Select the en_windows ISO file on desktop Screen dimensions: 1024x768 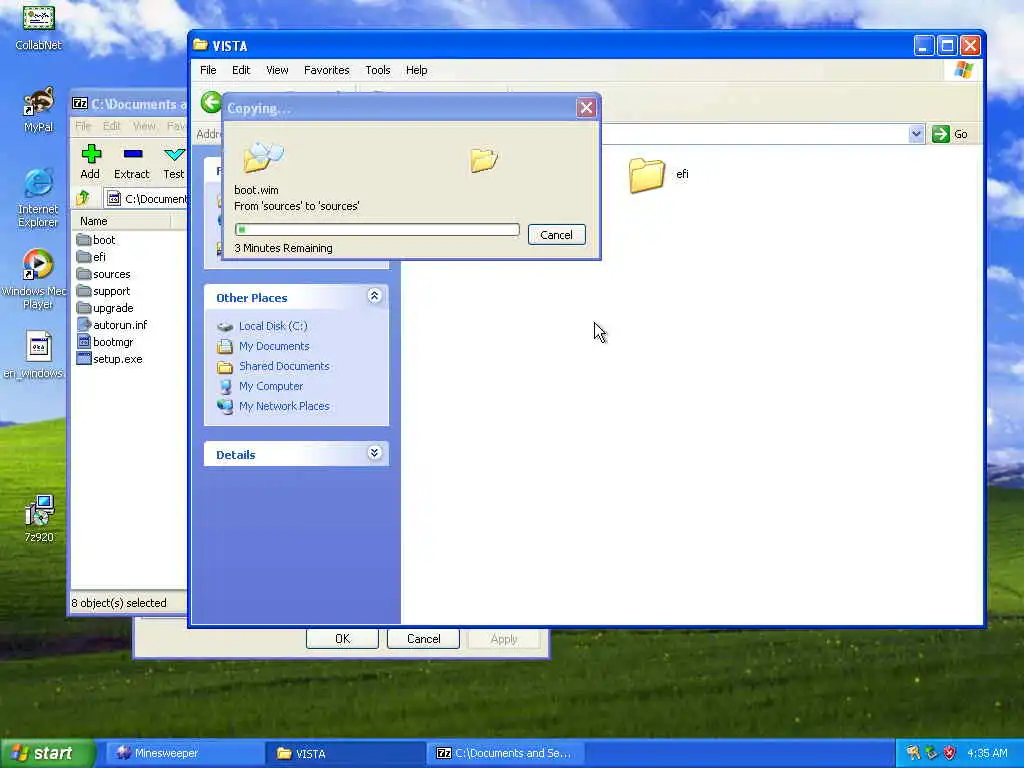35,355
